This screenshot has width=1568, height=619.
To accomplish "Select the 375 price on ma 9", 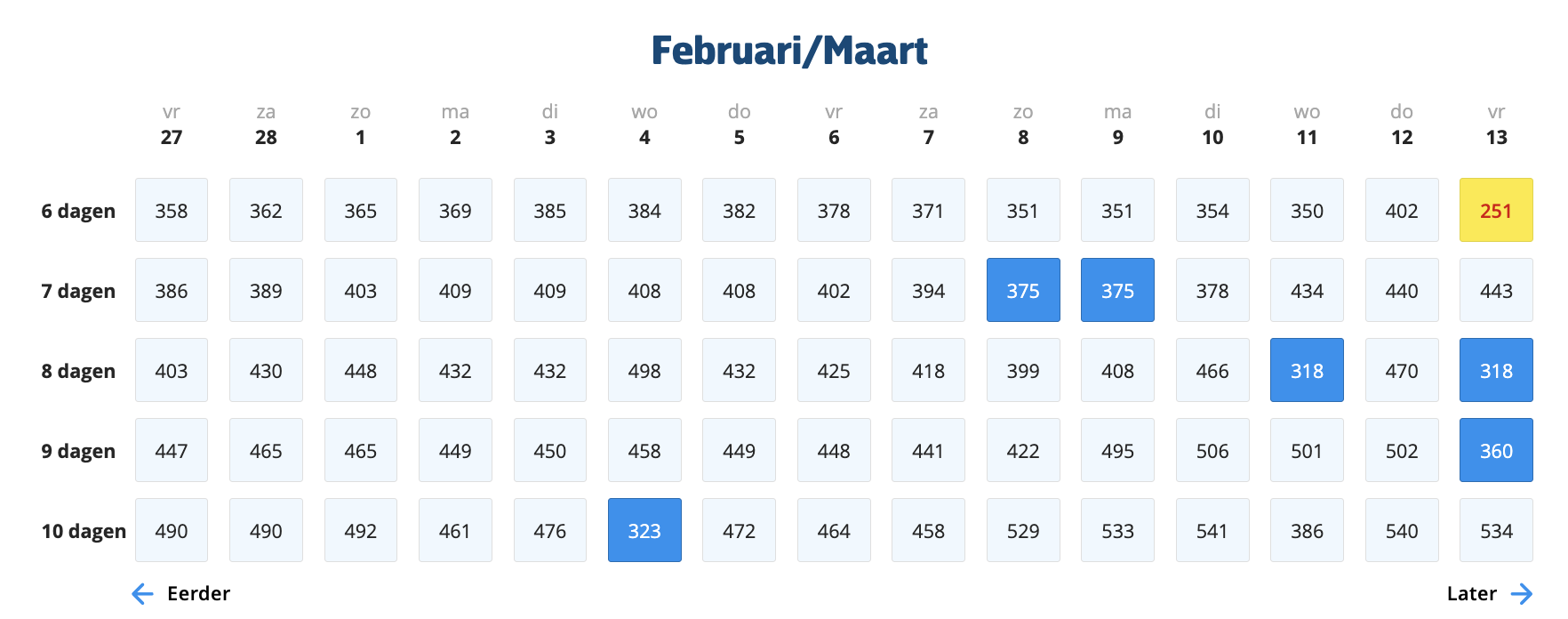I will click(x=1117, y=291).
